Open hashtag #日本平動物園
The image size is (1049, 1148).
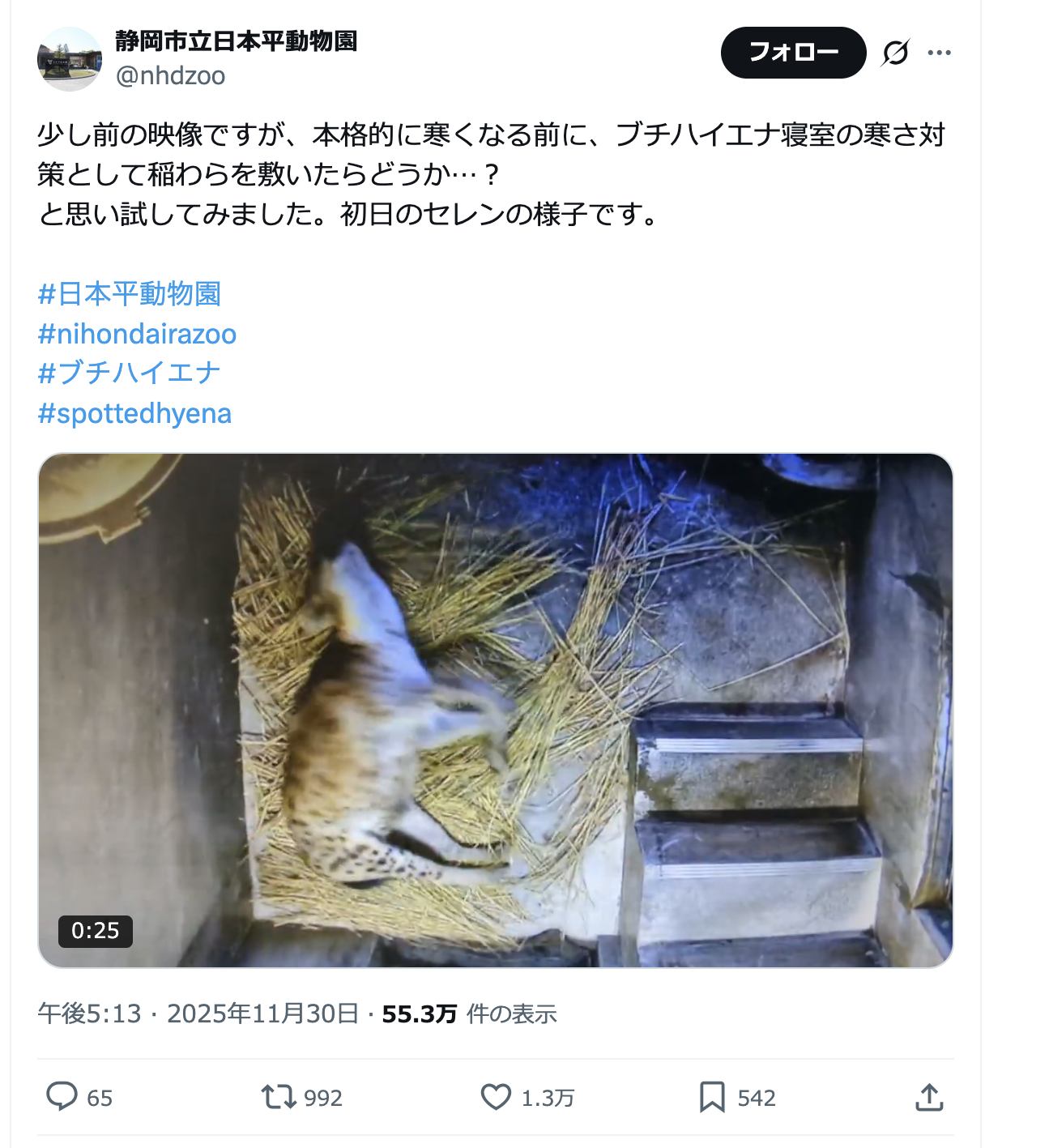(130, 293)
